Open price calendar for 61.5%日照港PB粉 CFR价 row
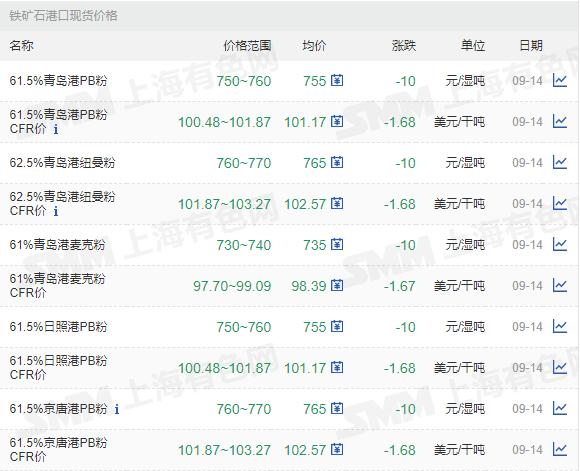Screen dimensions: 580x471 click(337, 368)
